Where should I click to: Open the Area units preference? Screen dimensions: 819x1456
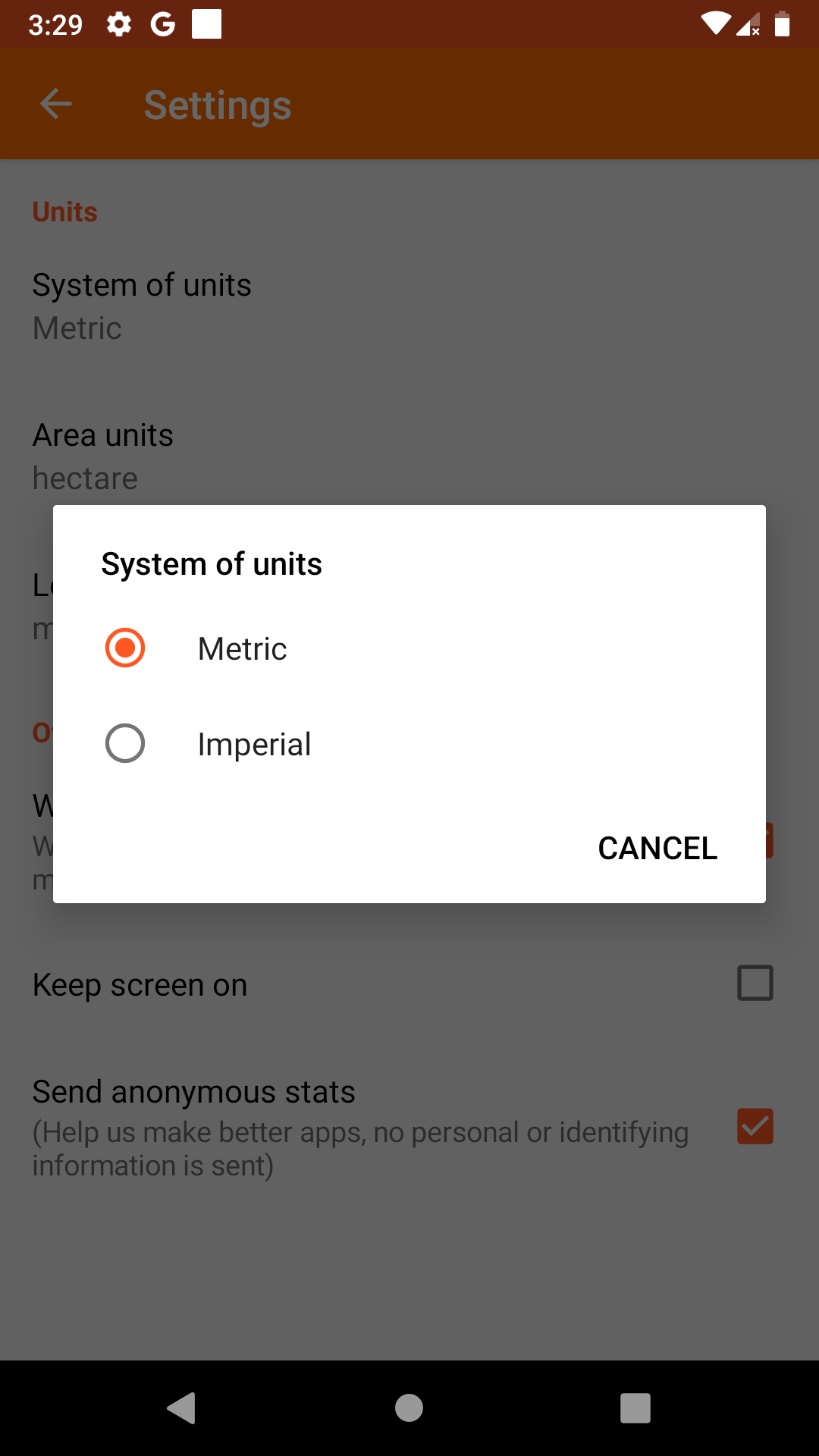409,457
